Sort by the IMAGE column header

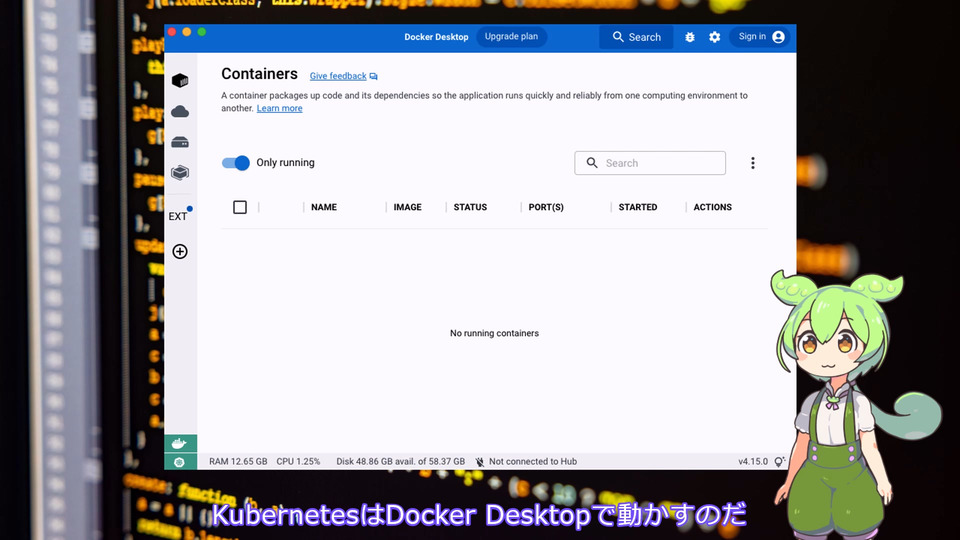pos(408,207)
